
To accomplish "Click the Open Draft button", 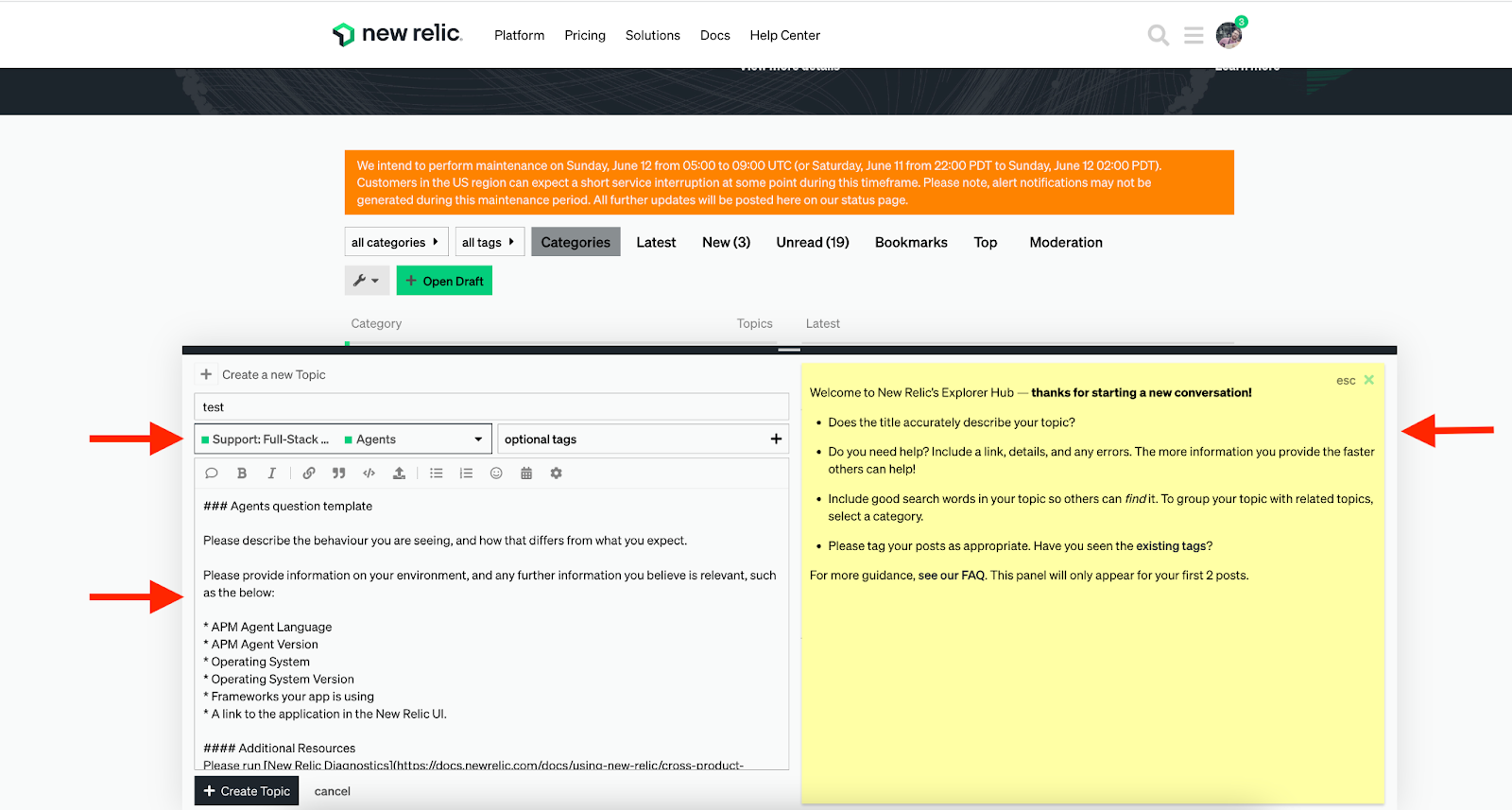I will [x=444, y=281].
